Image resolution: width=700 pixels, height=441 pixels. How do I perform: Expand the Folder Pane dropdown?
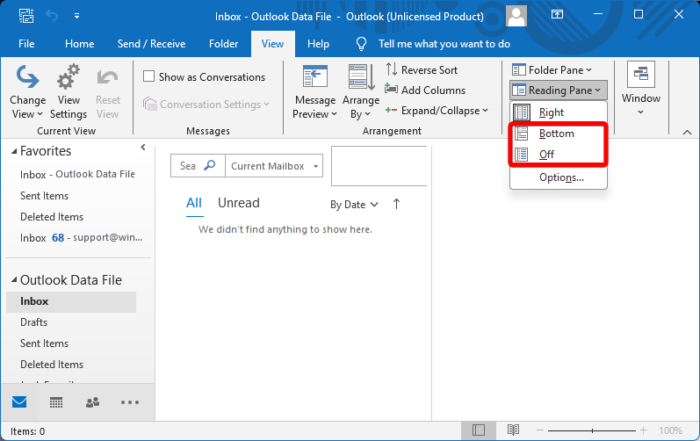551,70
